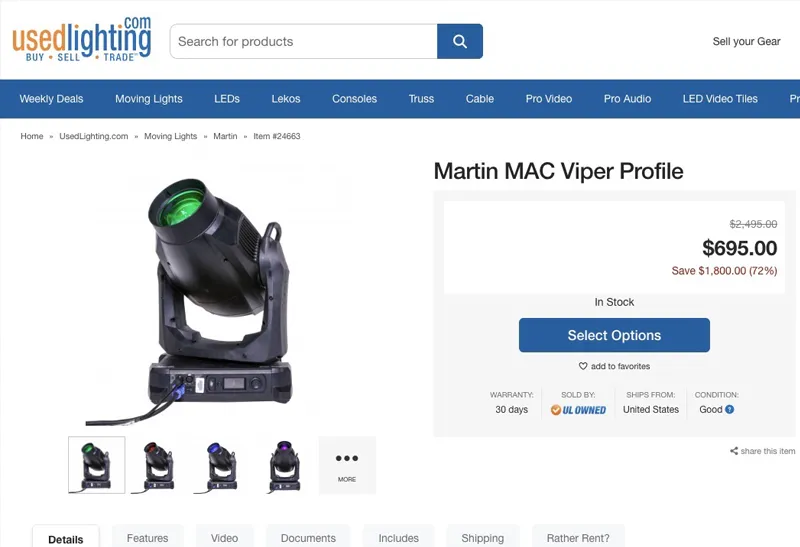
Task: Select purple-lit front view thumbnail
Action: point(284,465)
